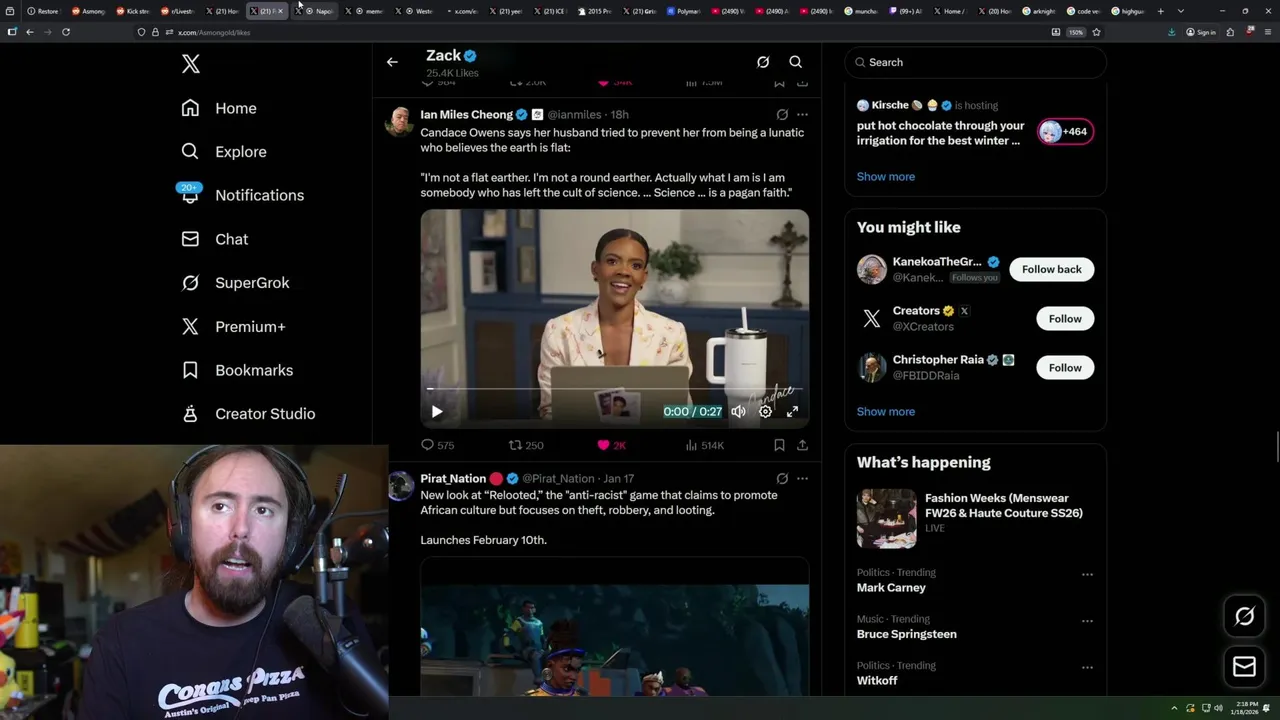Open the Home page from sidebar

click(x=219, y=108)
